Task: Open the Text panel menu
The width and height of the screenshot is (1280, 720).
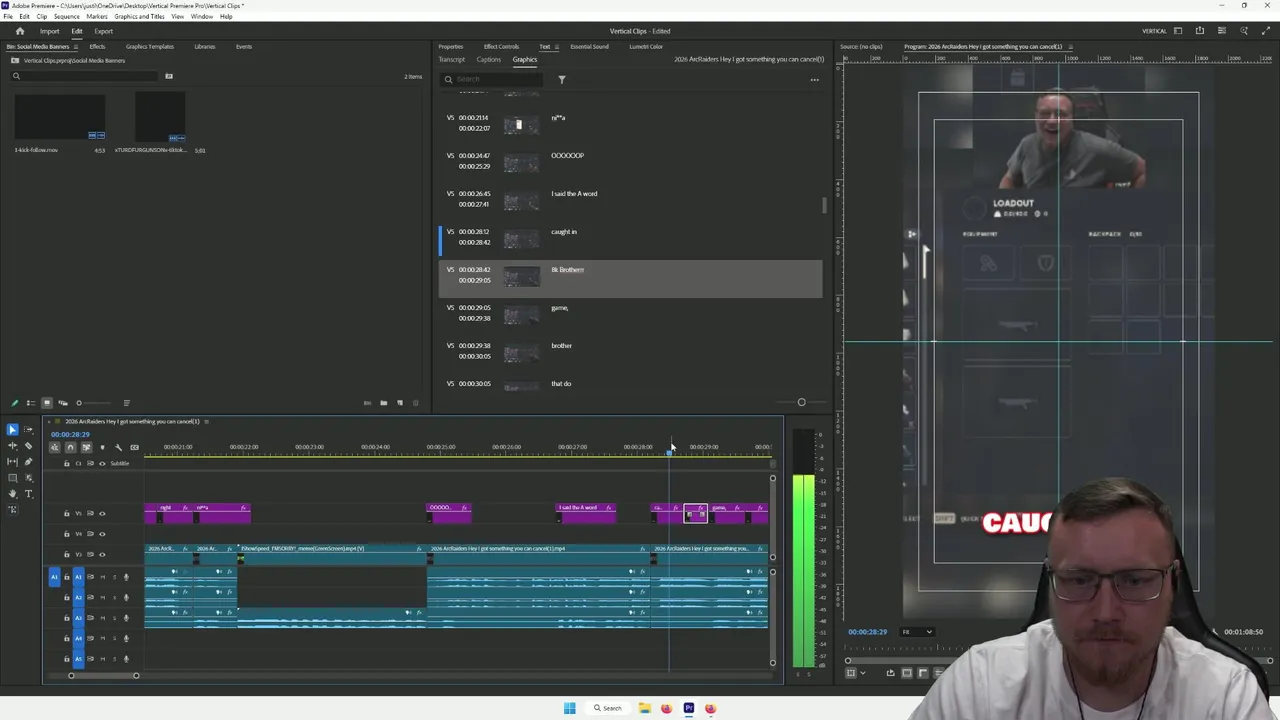Action: click(557, 47)
